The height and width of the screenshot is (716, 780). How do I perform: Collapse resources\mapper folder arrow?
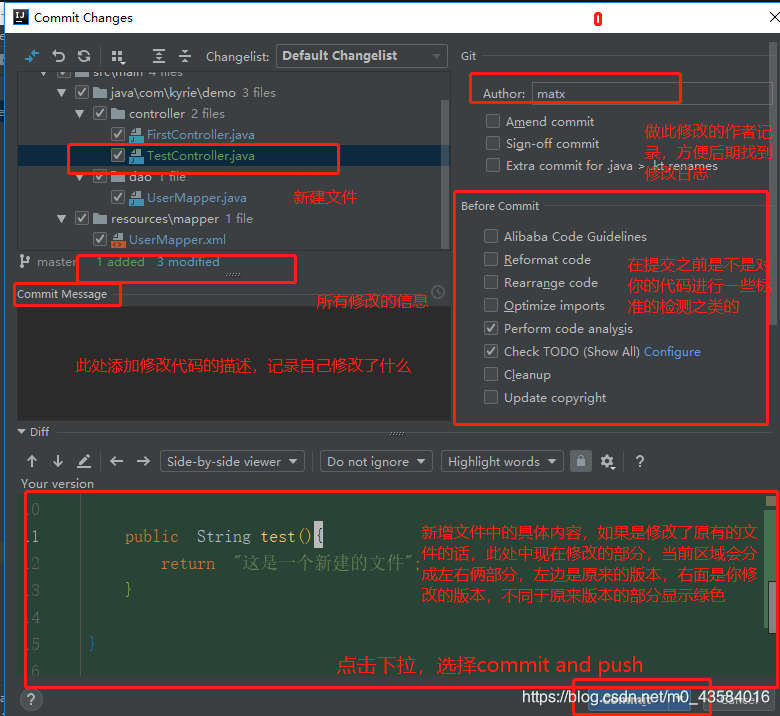(62, 218)
